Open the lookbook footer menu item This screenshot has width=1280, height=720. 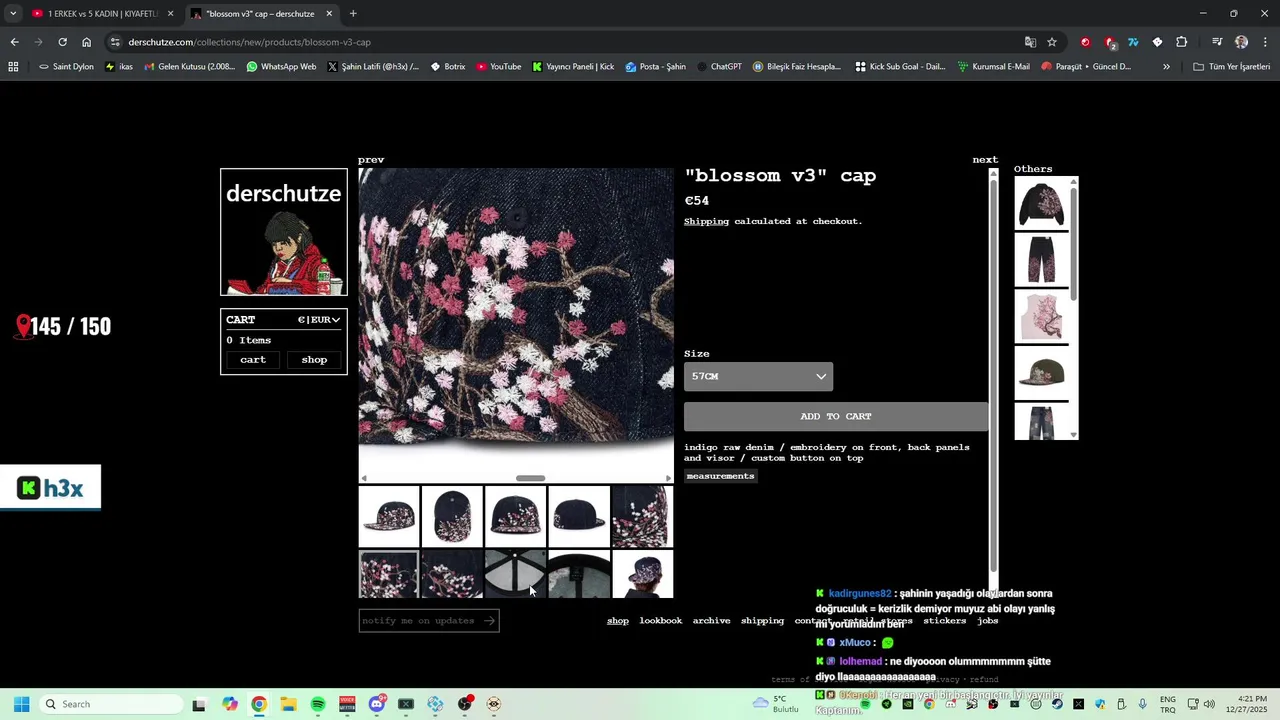click(661, 621)
